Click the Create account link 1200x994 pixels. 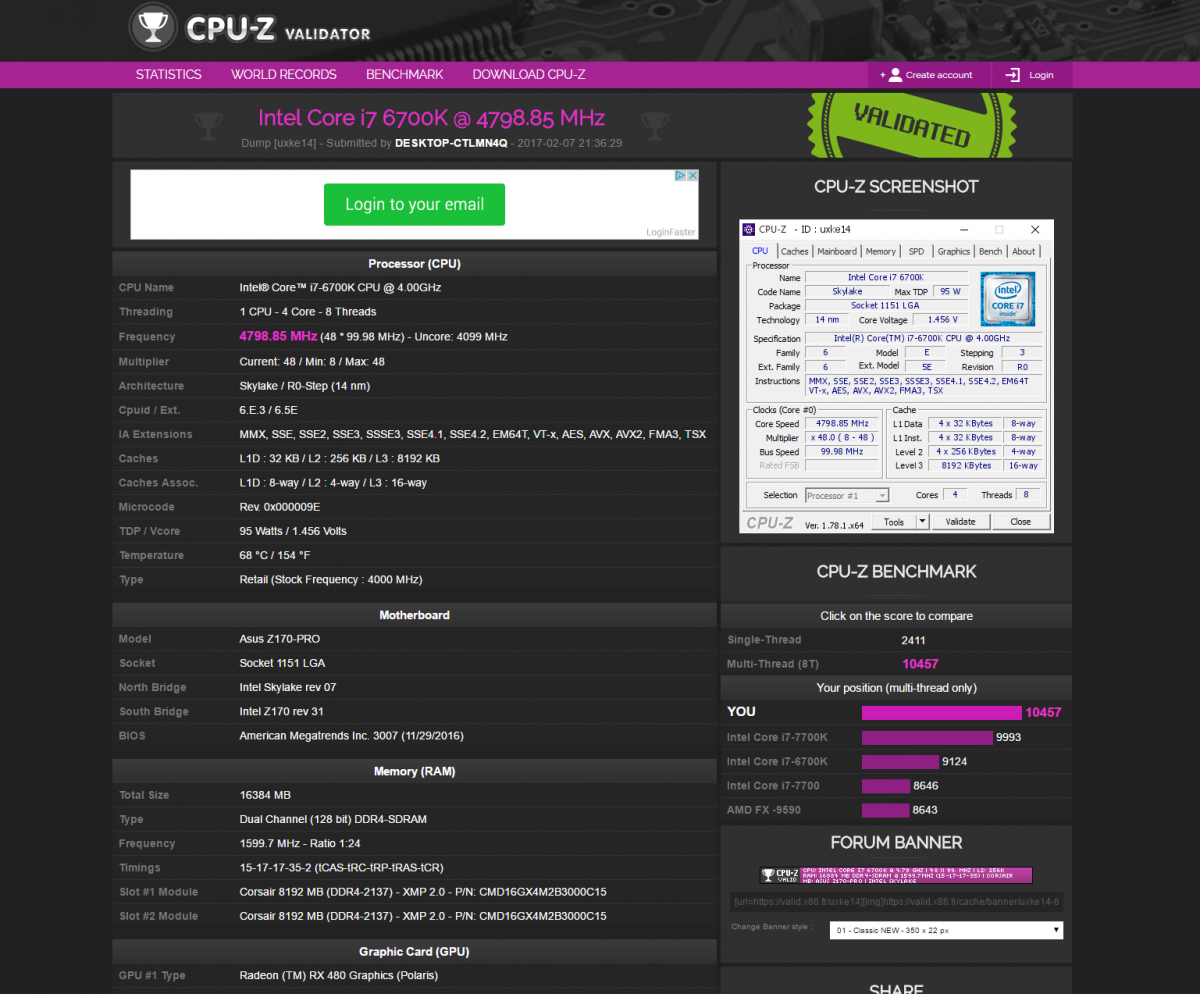(x=939, y=75)
